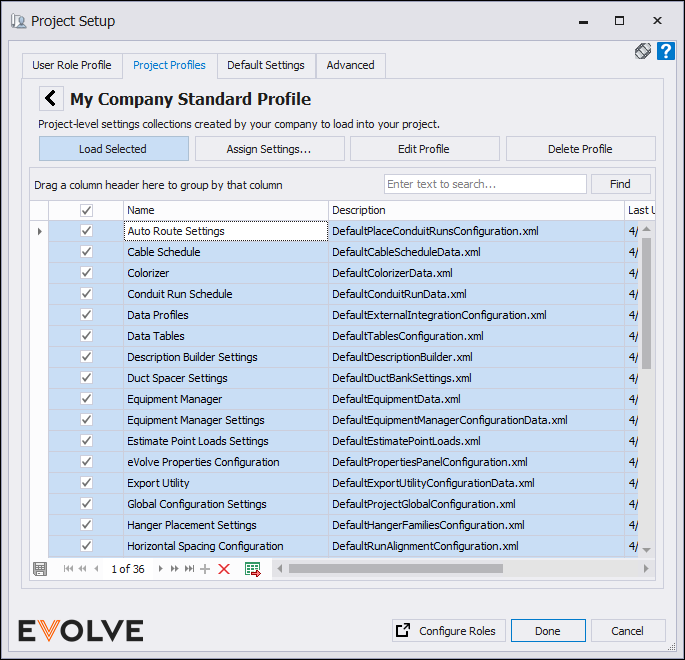The image size is (685, 660).
Task: Delete record with red X icon
Action: tap(224, 569)
